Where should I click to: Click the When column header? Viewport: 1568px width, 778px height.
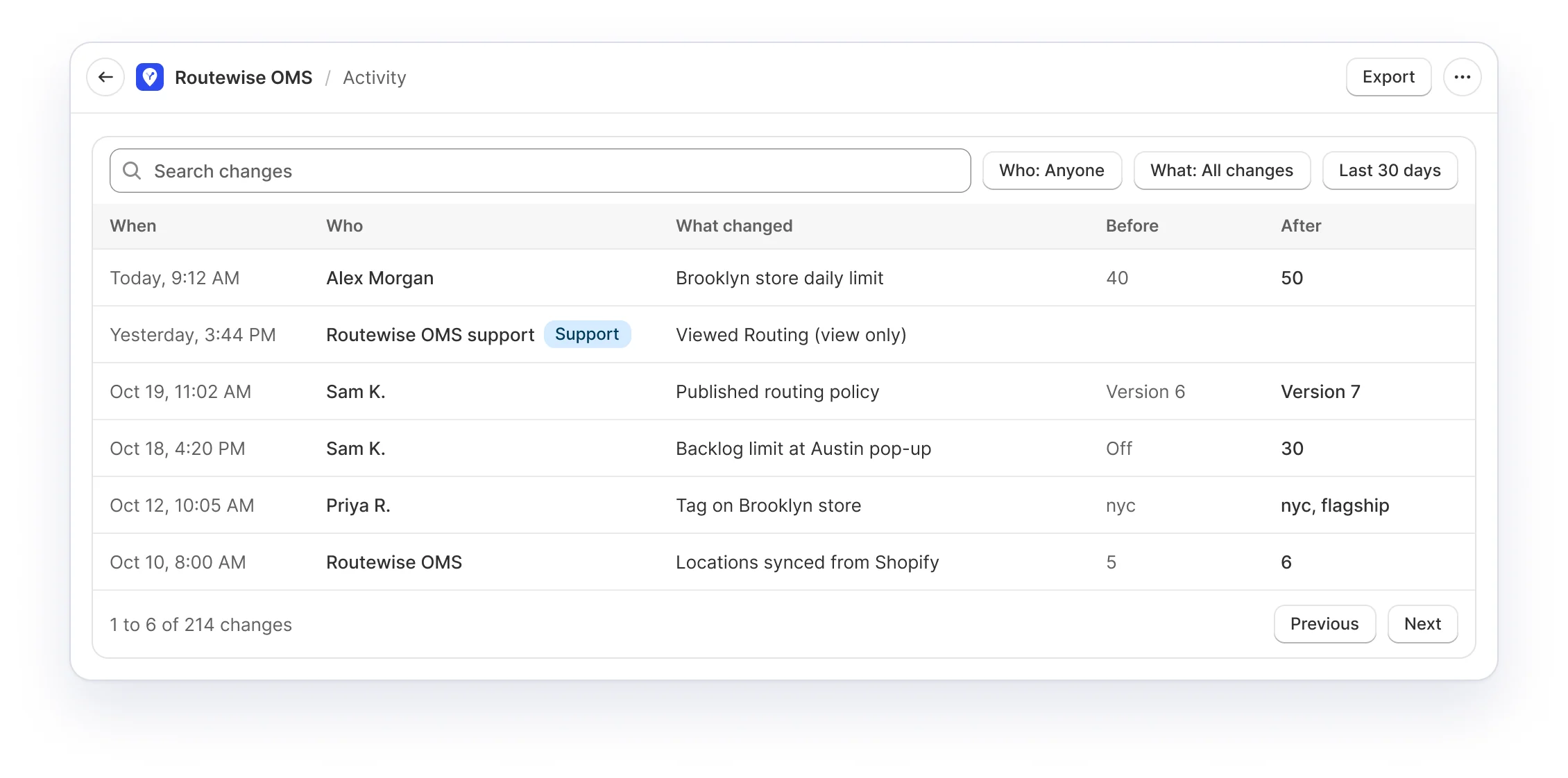point(133,226)
